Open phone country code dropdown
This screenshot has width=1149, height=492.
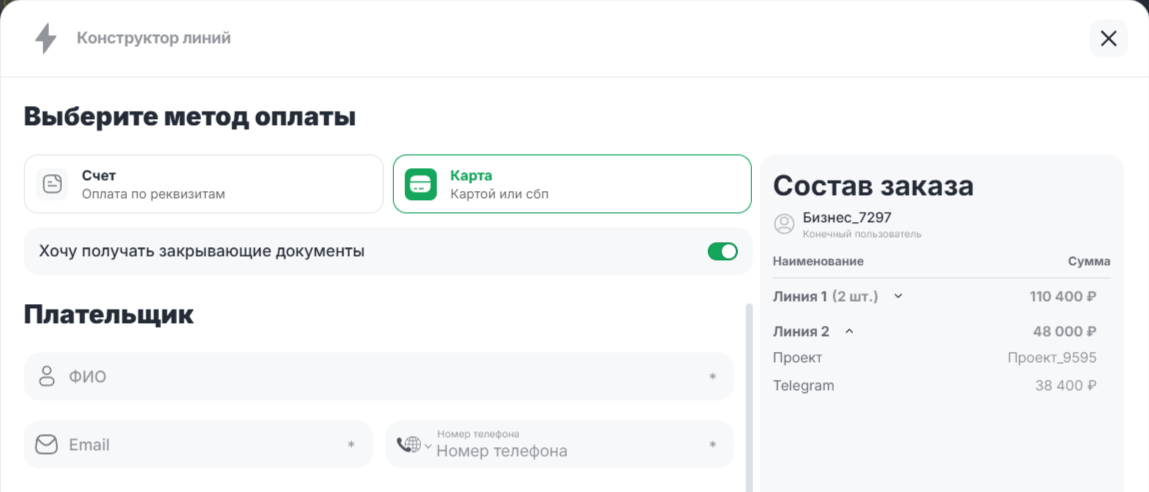414,445
